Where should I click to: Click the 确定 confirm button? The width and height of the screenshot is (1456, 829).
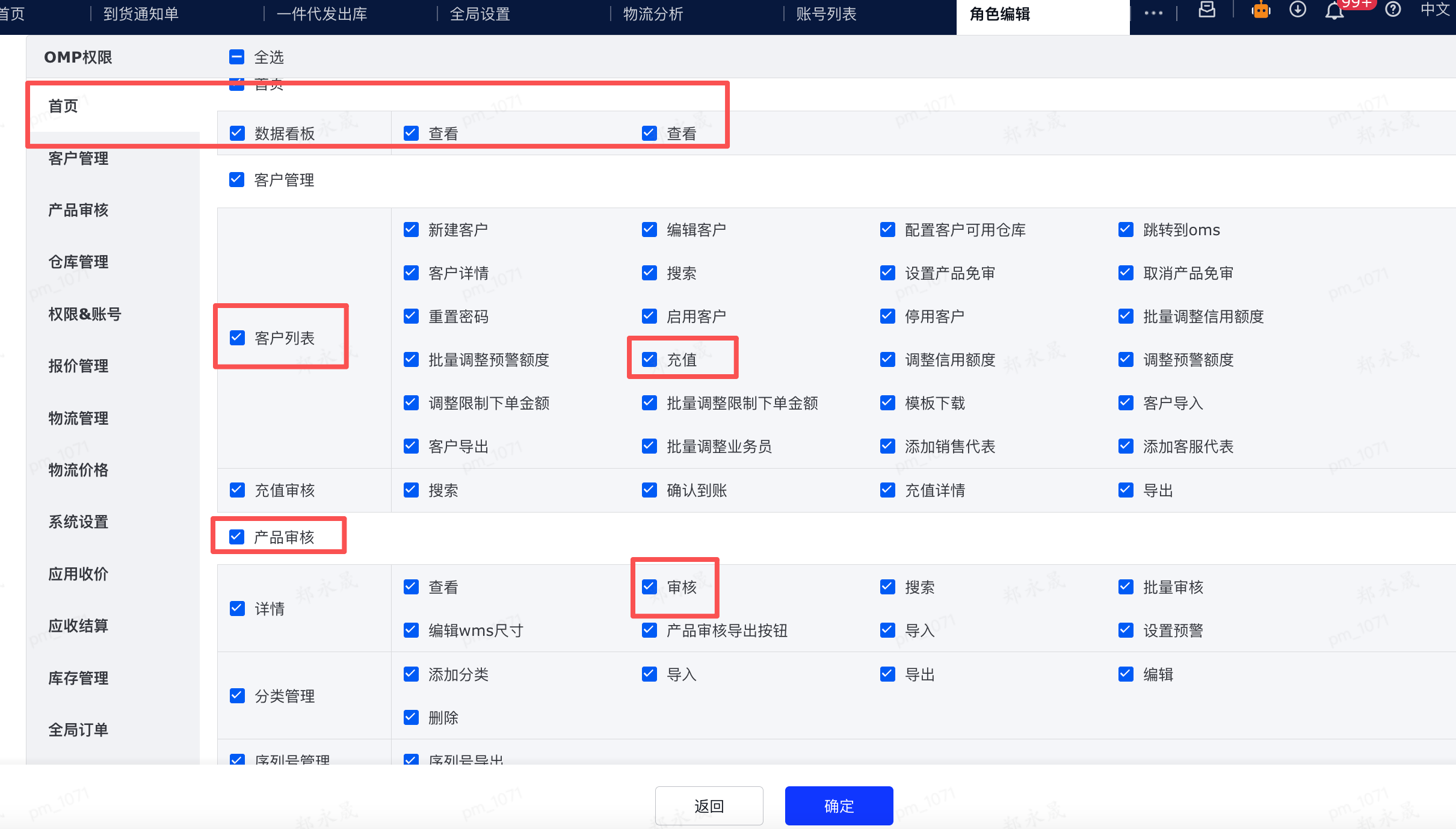pyautogui.click(x=839, y=806)
